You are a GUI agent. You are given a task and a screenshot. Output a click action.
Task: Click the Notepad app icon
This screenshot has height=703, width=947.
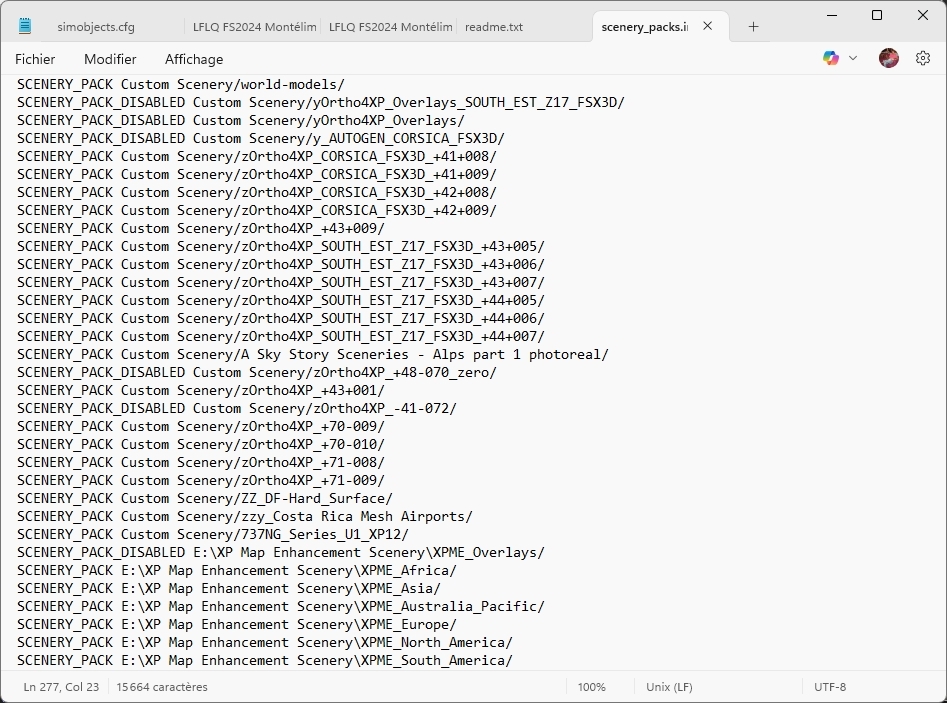click(25, 26)
